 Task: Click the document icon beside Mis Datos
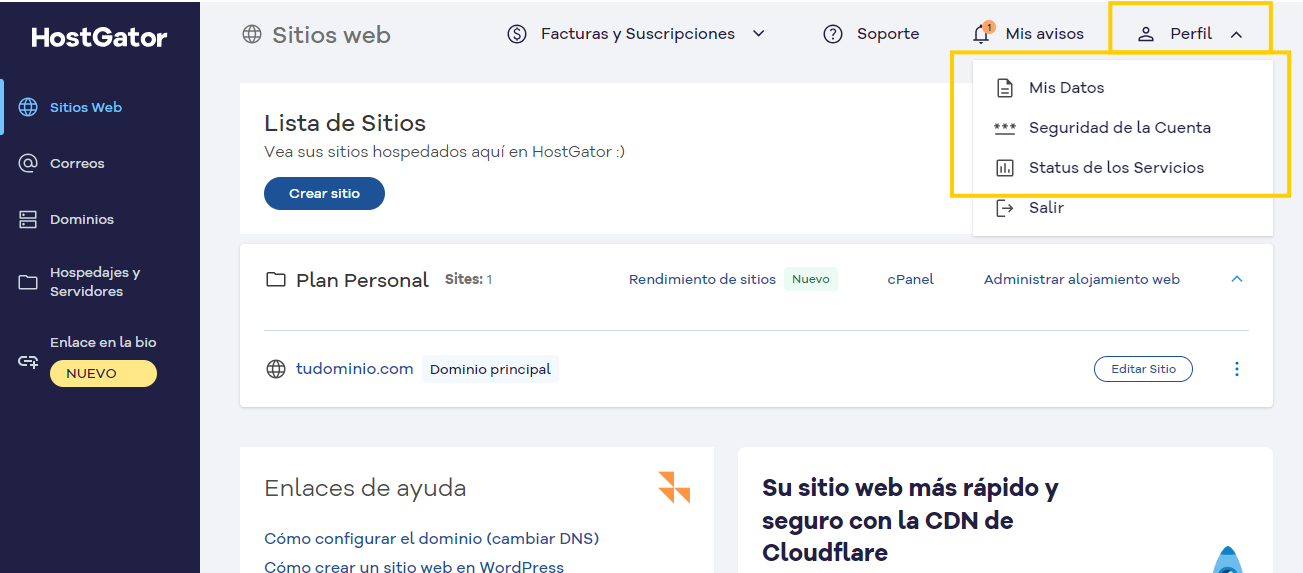point(1005,88)
